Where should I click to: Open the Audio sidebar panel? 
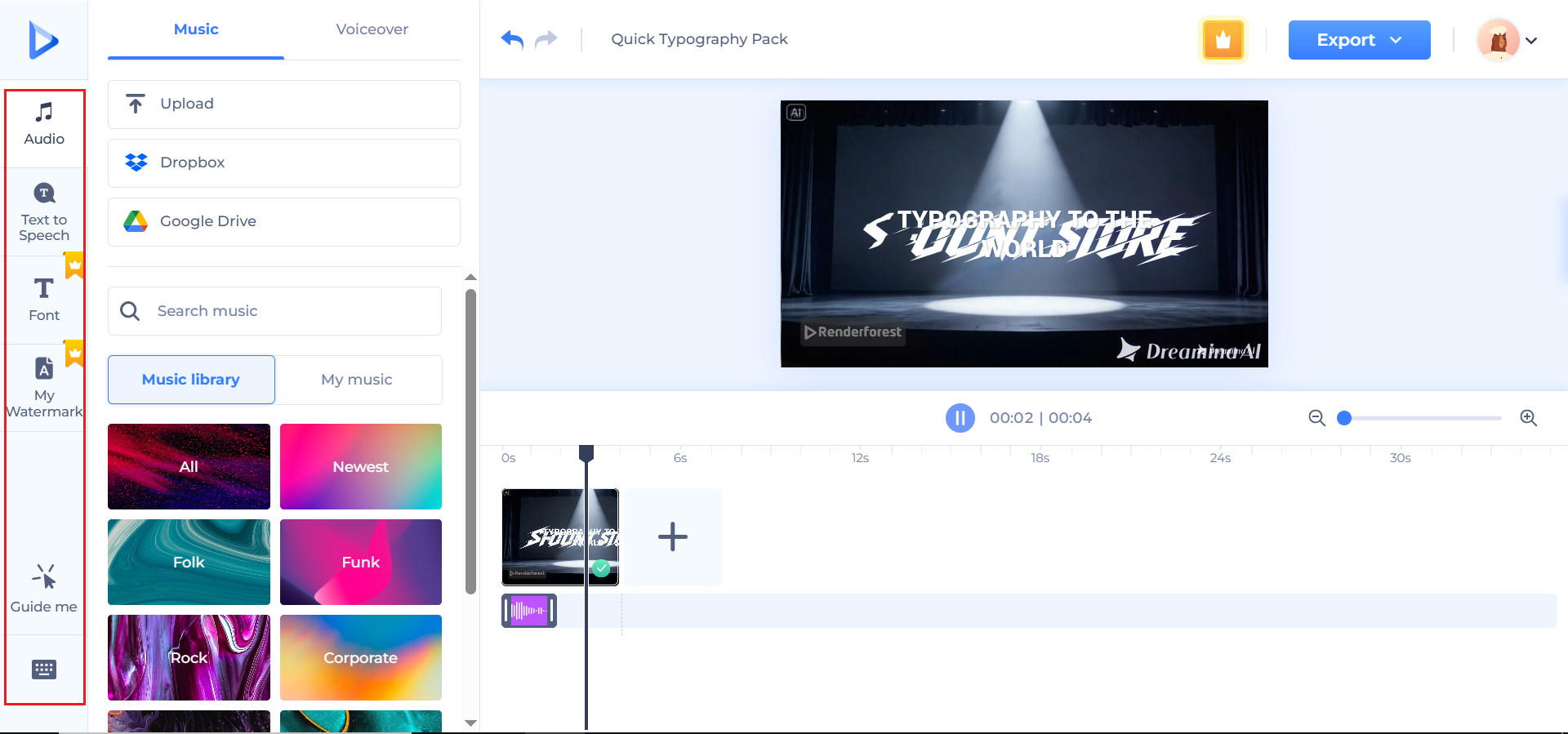tap(44, 125)
